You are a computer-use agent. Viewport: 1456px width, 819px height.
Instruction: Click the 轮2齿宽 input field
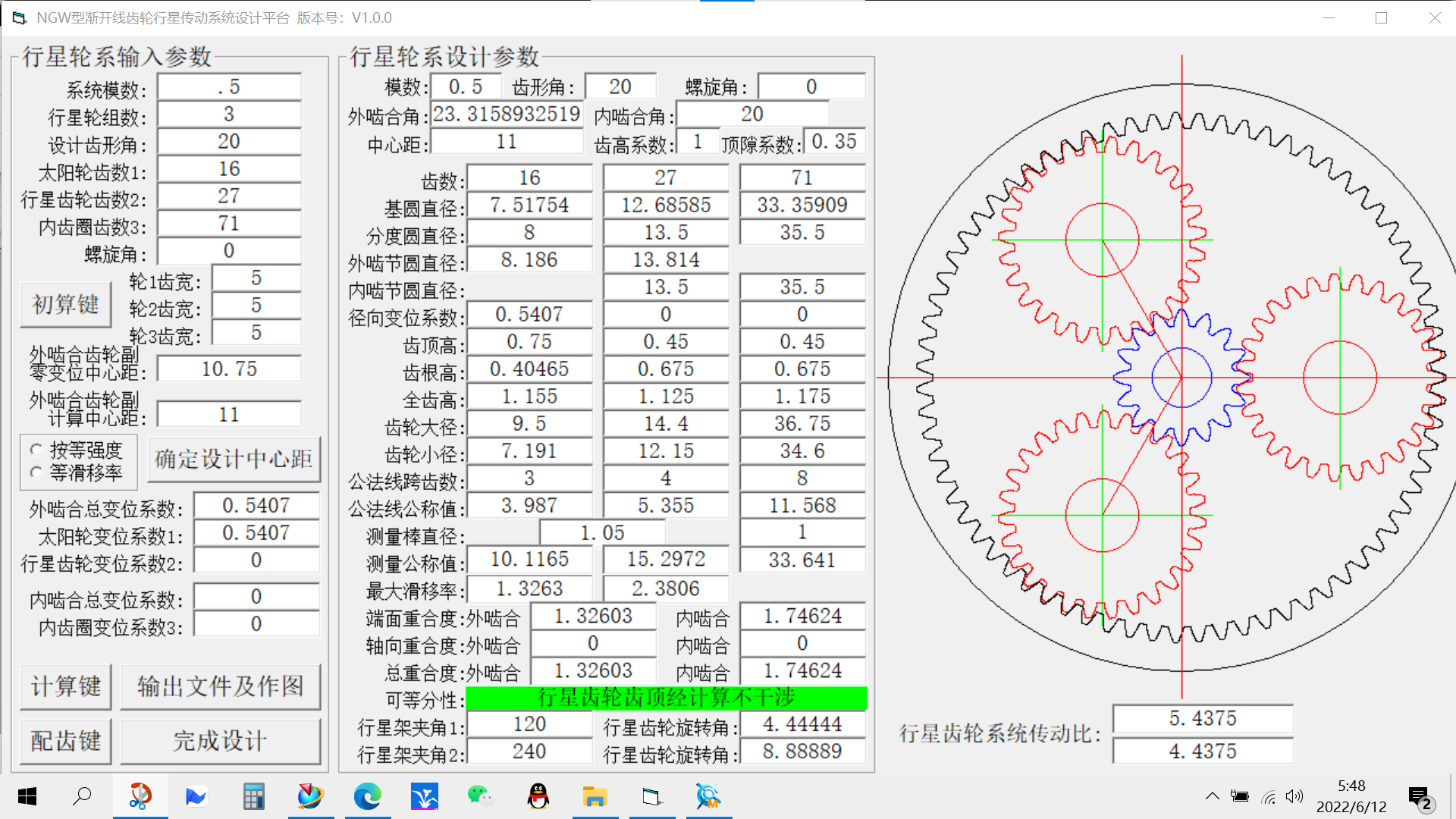(x=256, y=306)
